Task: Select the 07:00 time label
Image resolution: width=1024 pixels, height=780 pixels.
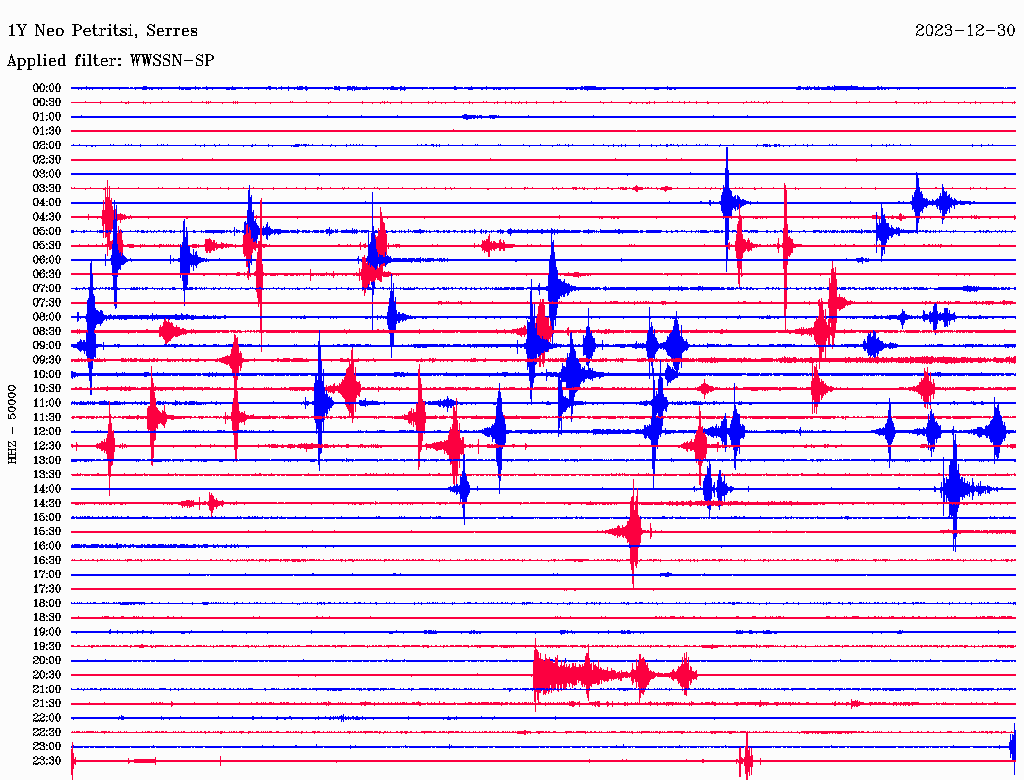Action: coord(47,288)
